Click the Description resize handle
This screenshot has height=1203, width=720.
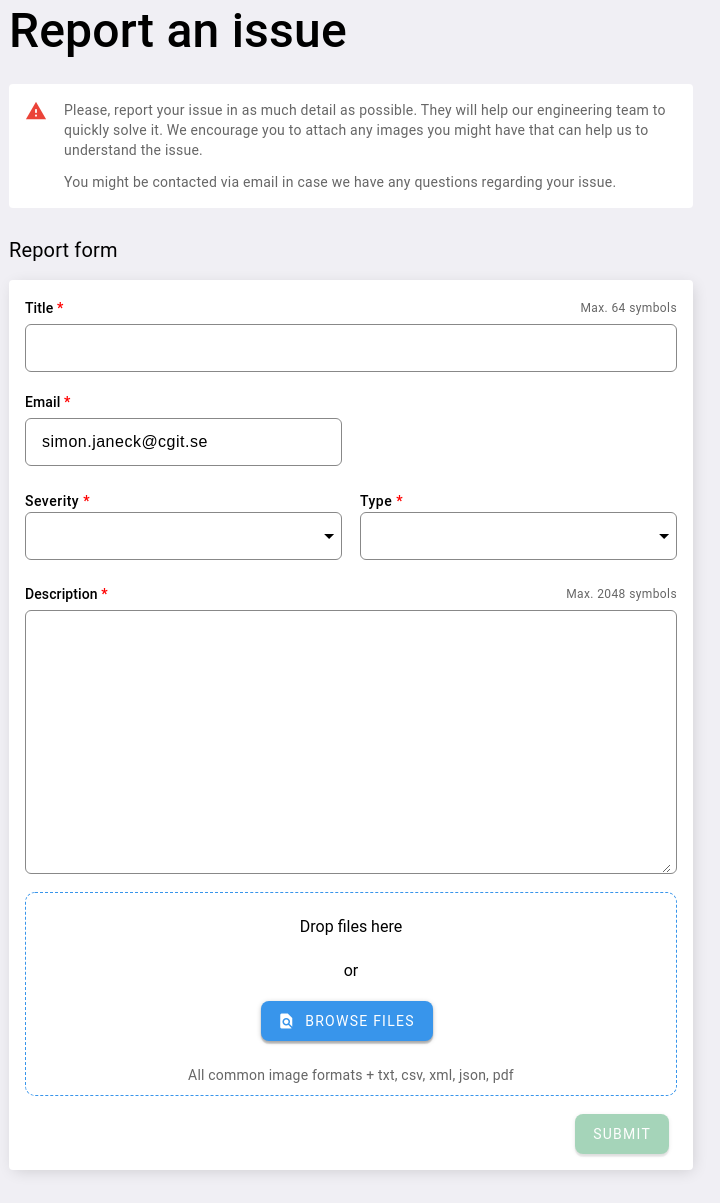coord(667,866)
